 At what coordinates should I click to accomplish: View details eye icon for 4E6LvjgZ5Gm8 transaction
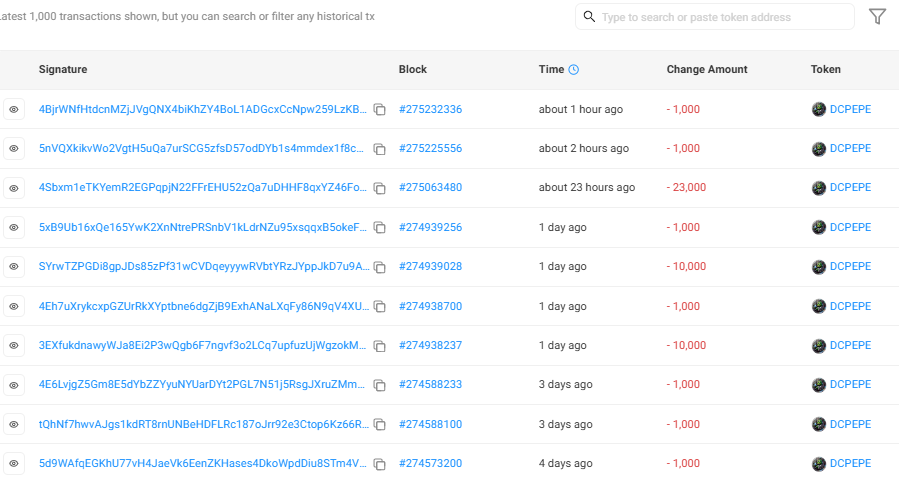coord(14,385)
